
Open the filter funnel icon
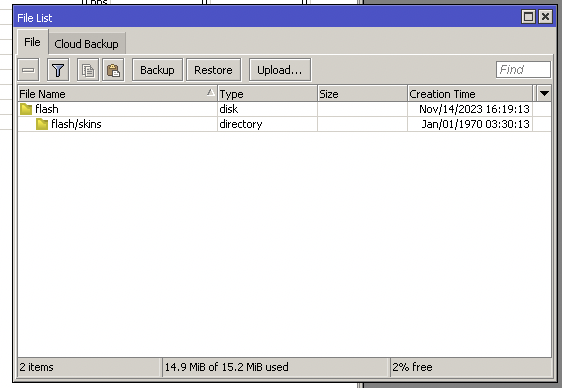58,70
